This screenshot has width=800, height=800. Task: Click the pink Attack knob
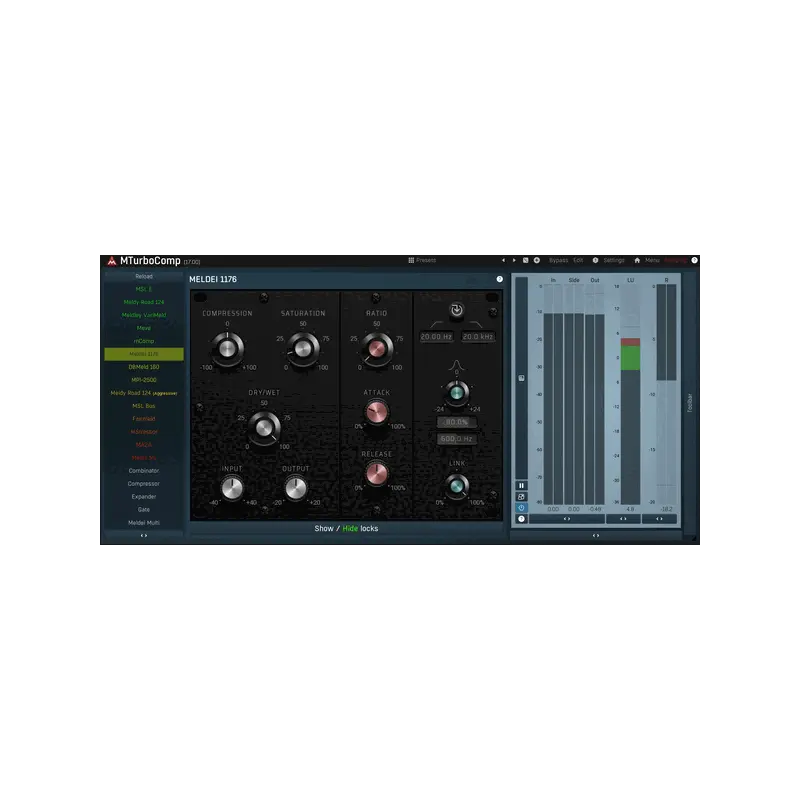pyautogui.click(x=377, y=412)
